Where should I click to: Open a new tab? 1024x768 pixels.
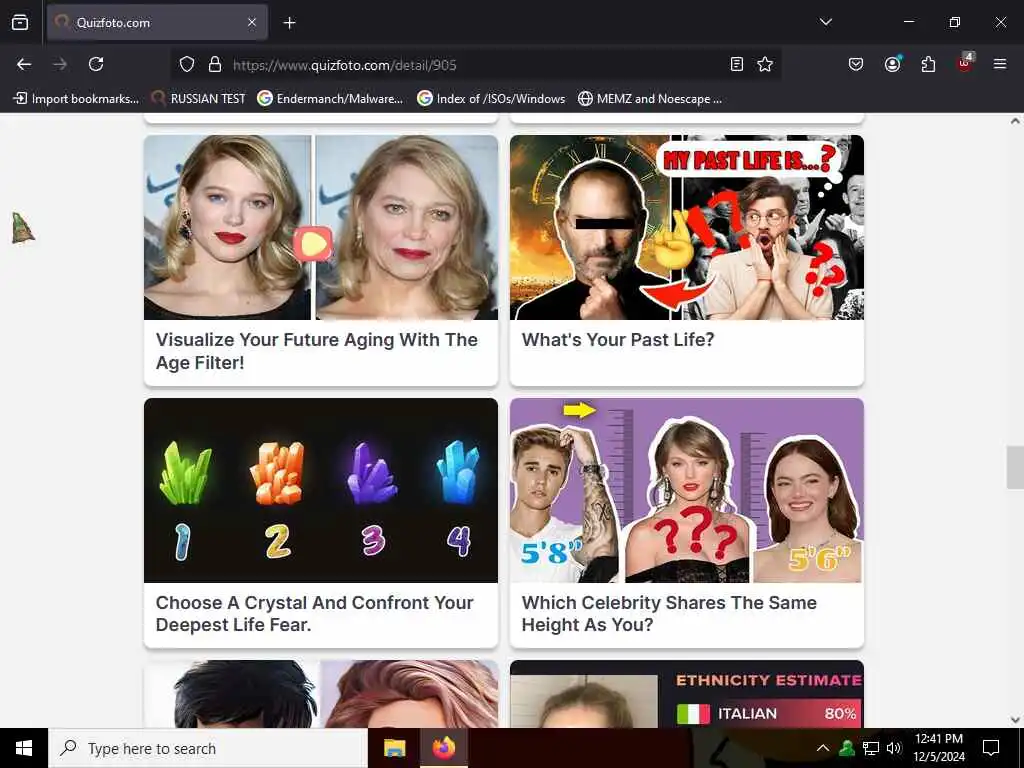pos(289,23)
